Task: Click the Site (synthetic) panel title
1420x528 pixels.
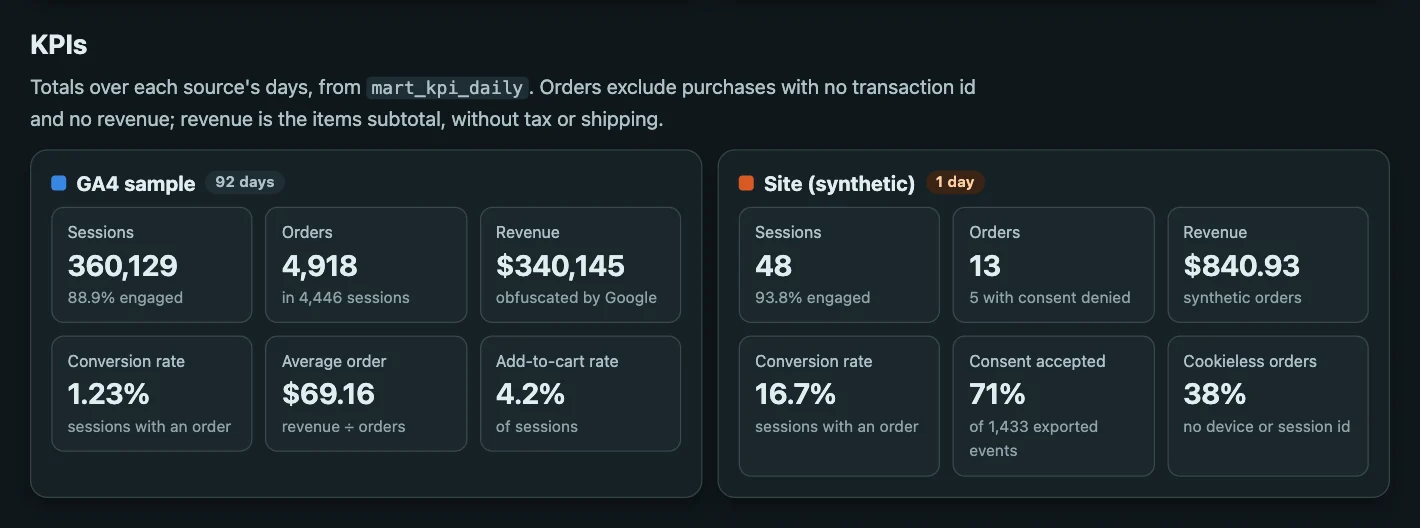Action: point(839,184)
